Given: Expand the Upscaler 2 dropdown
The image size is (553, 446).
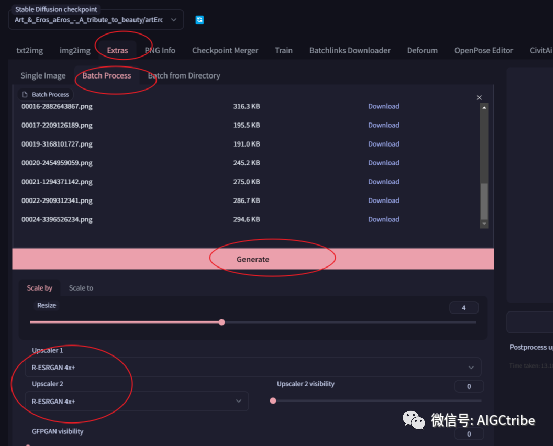Looking at the screenshot, I should (137, 401).
